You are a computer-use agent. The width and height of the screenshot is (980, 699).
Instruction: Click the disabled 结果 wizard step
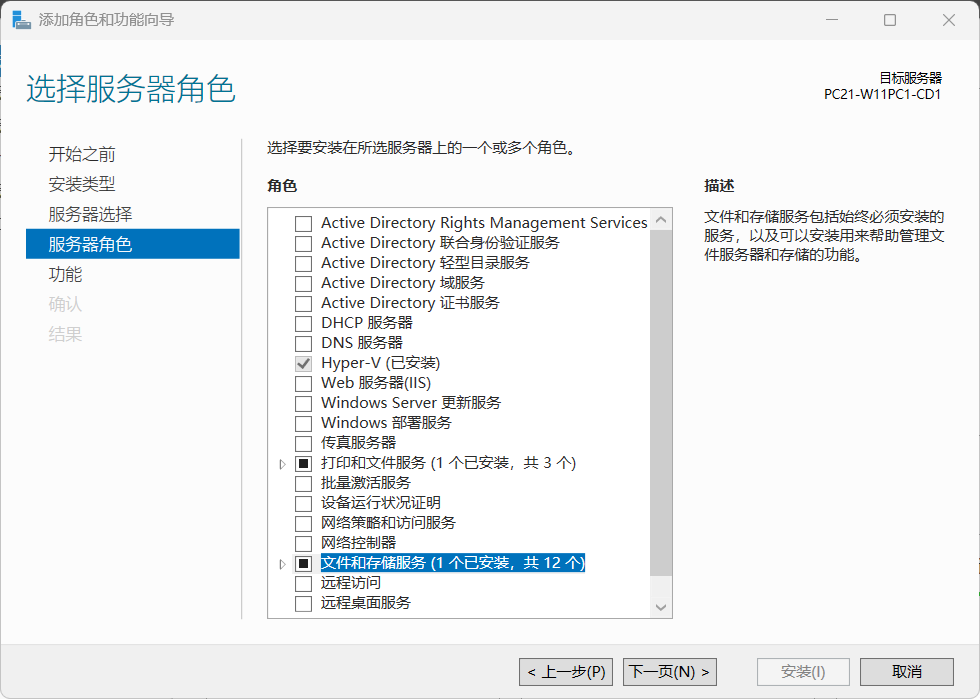click(65, 334)
